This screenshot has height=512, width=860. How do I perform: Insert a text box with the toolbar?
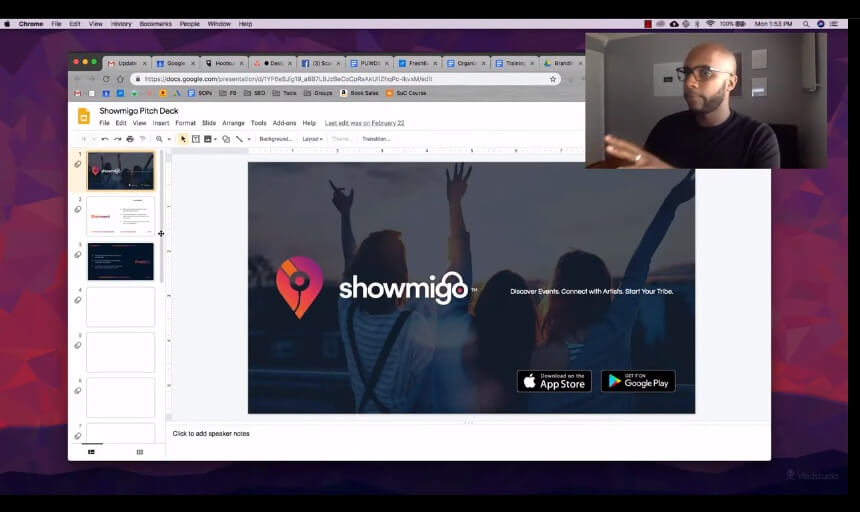(196, 139)
